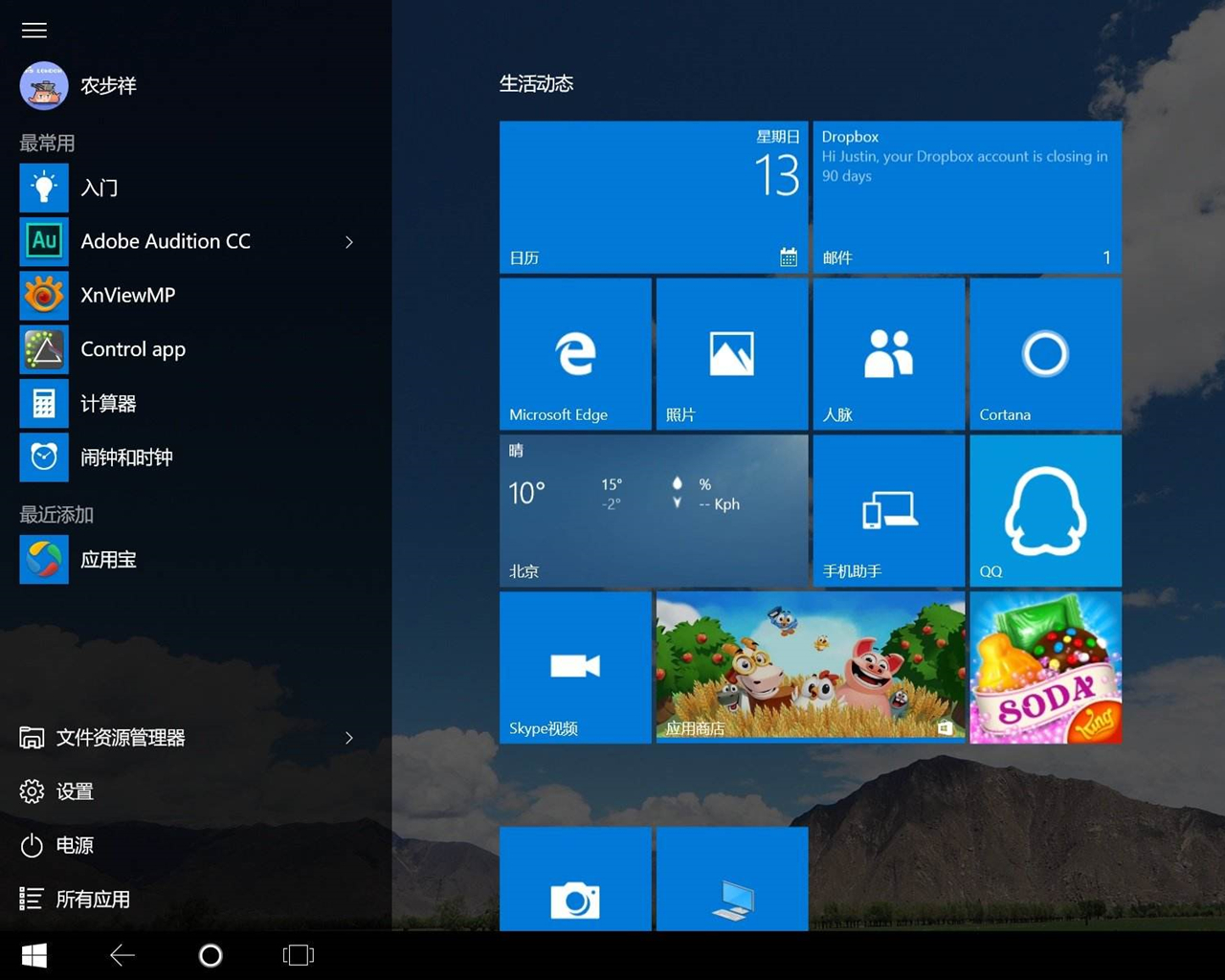Open the computer monitor tile

(732, 879)
